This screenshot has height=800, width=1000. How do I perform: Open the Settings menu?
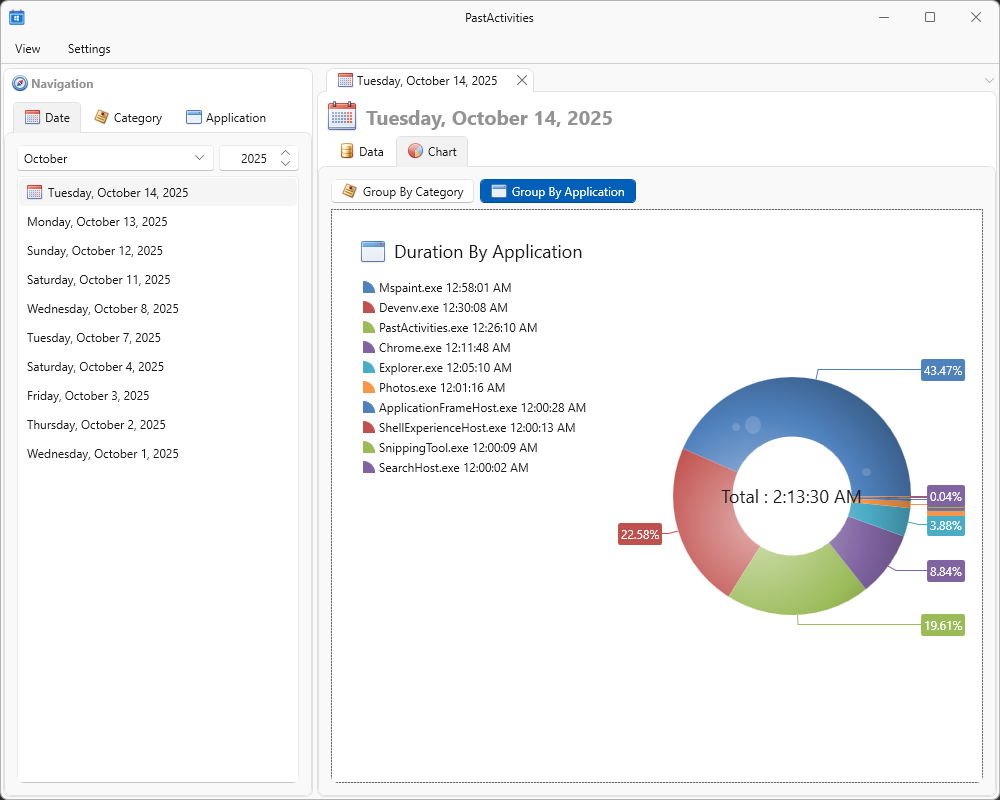89,49
